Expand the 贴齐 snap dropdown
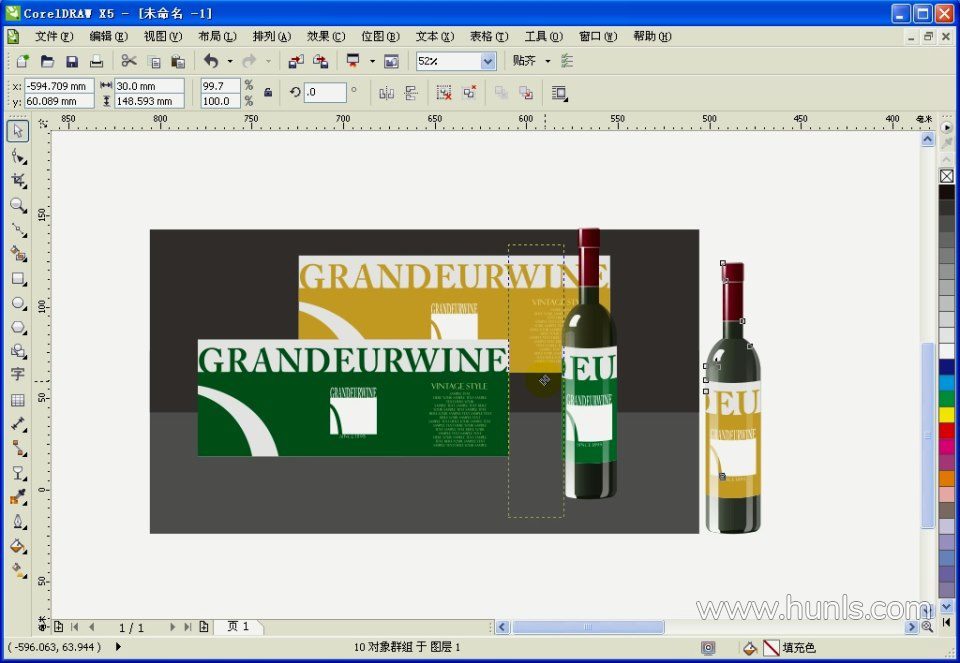This screenshot has height=663, width=960. click(547, 62)
